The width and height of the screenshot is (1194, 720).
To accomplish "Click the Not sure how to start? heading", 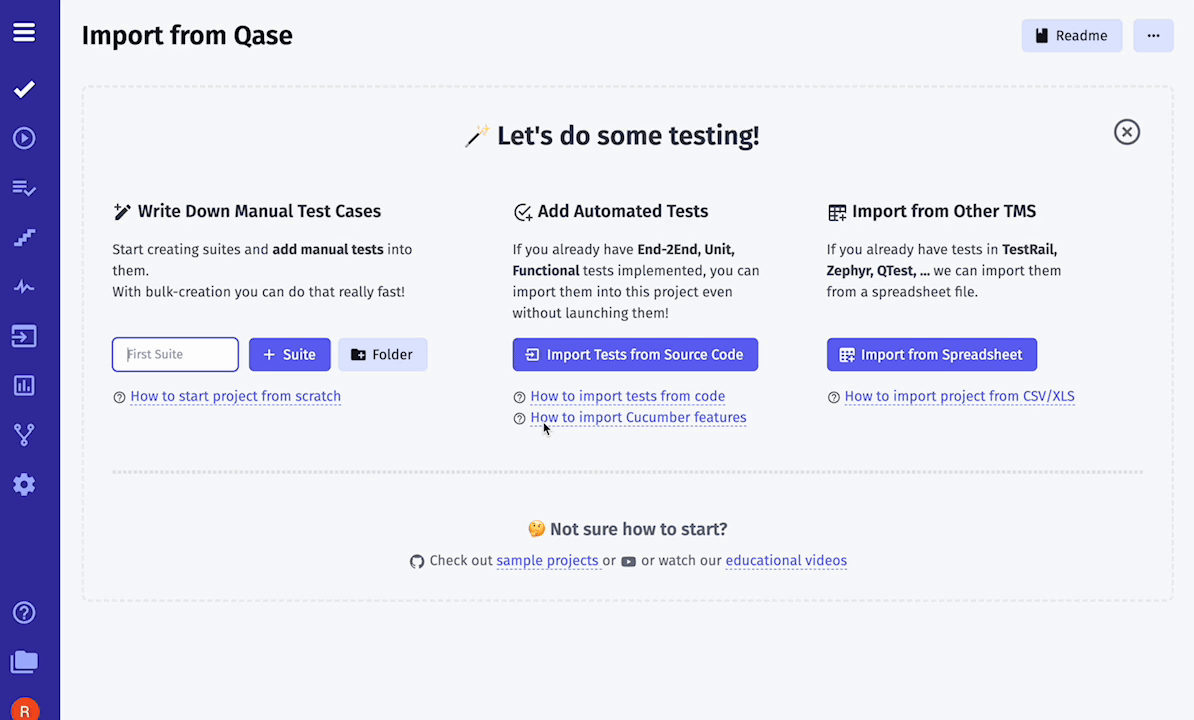I will 639,529.
